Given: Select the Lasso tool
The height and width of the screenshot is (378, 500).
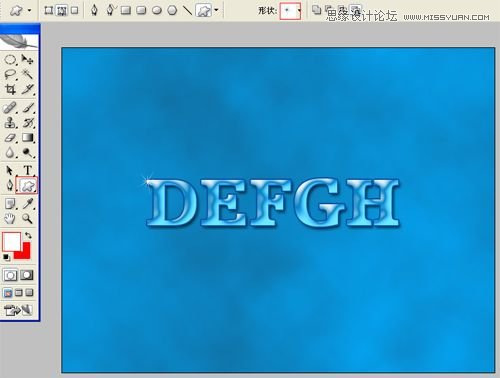Looking at the screenshot, I should click(10, 74).
